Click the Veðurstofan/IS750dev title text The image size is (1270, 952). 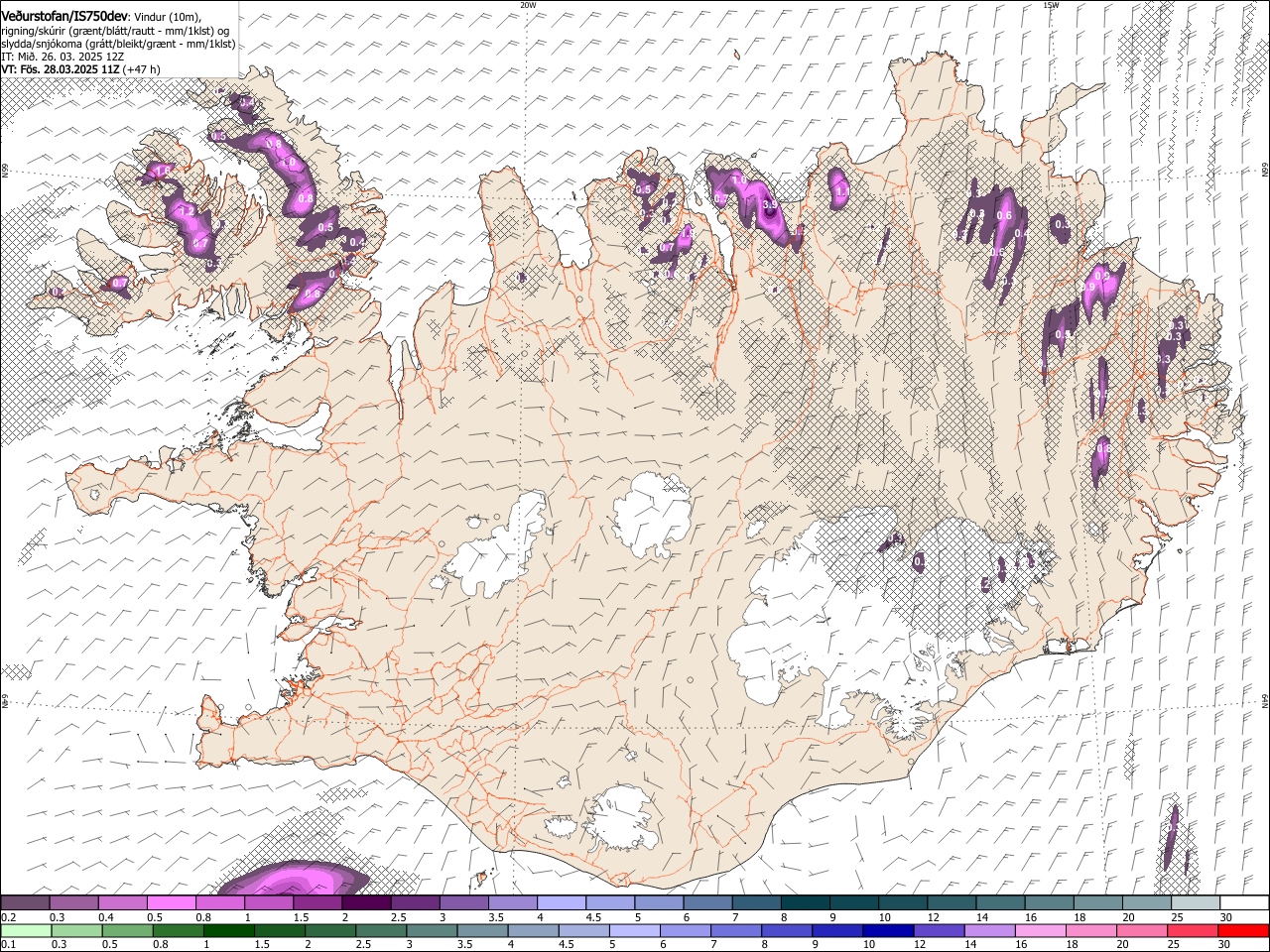coord(64,16)
